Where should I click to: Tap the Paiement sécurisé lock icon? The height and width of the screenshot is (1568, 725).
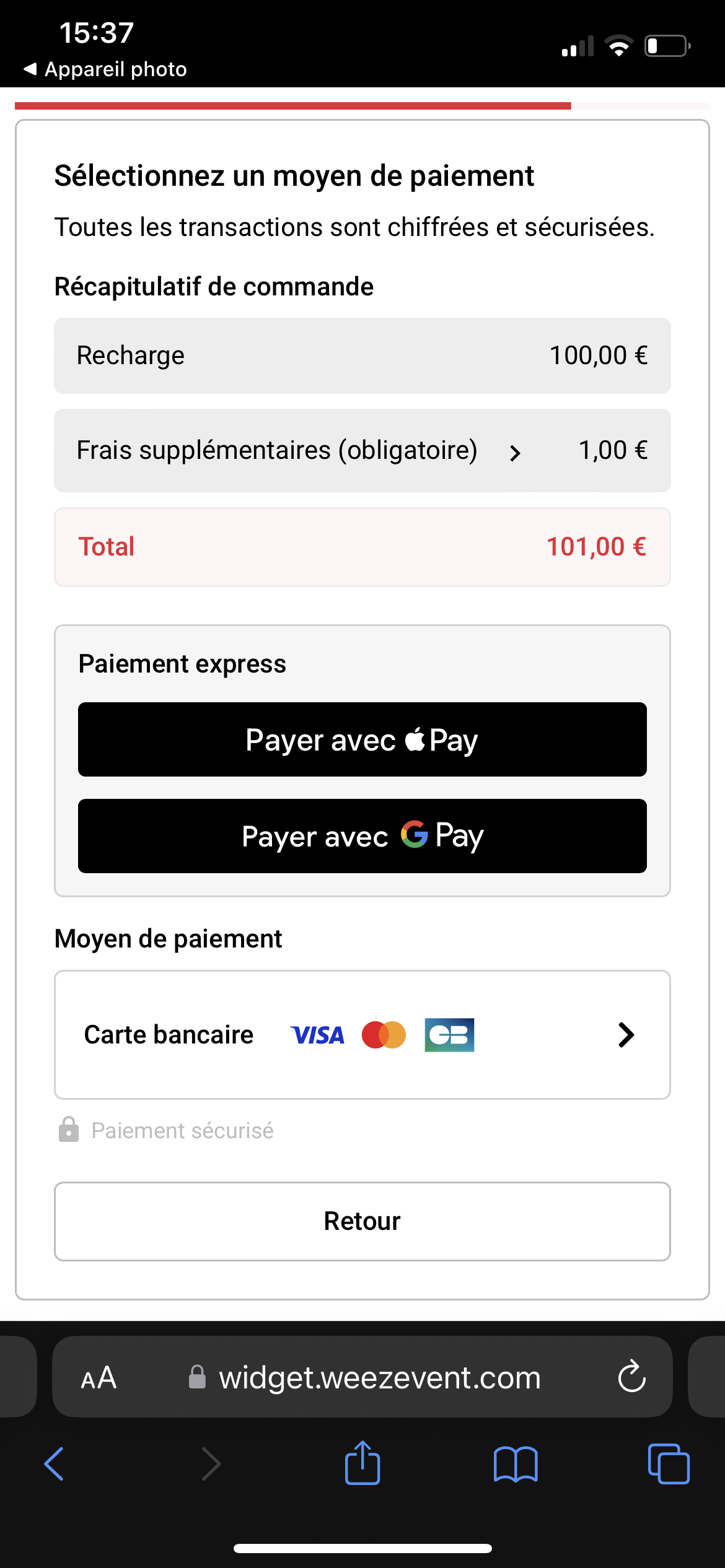tap(69, 1130)
